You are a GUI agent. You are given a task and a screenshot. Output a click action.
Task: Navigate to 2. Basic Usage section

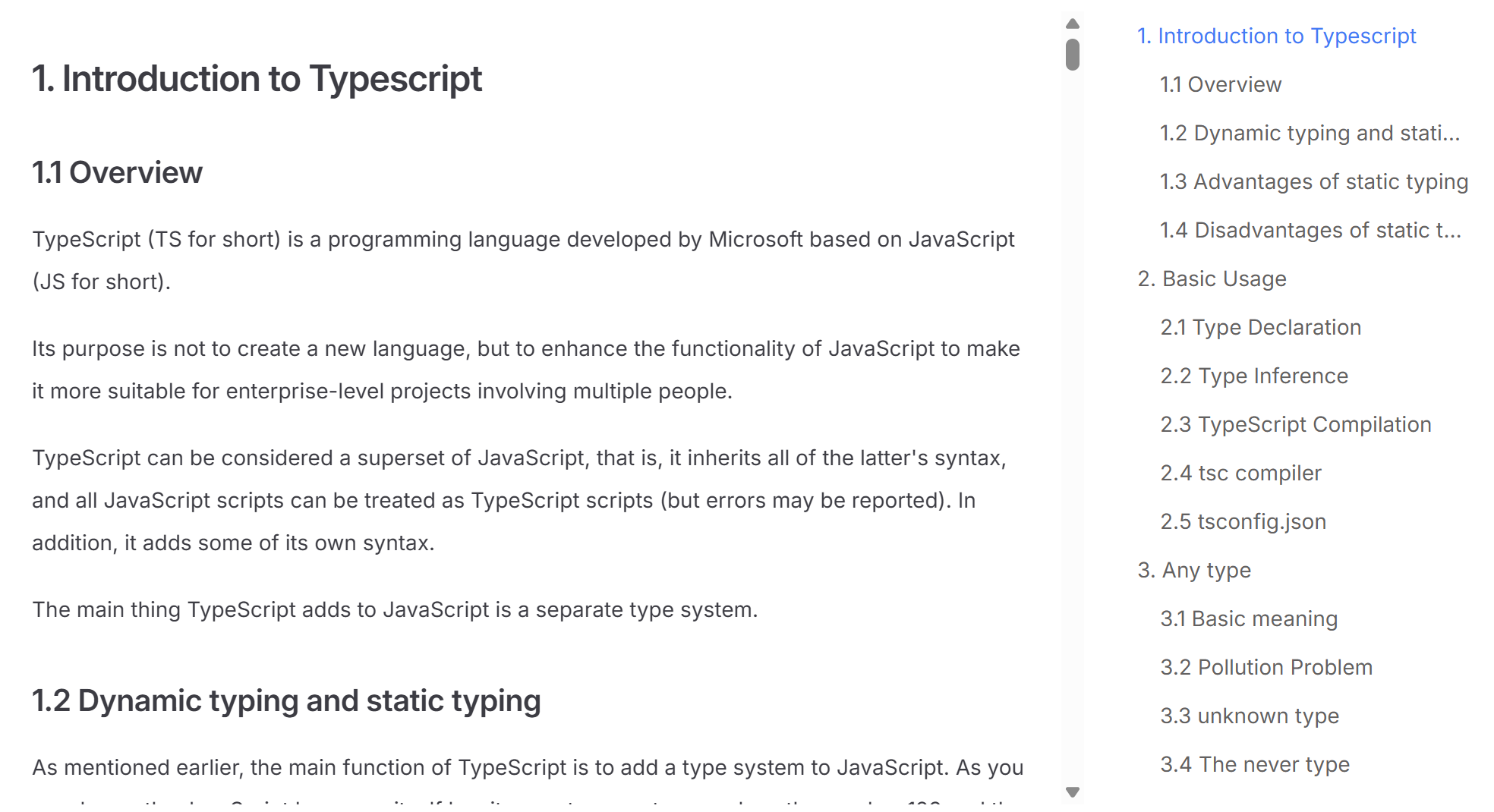point(1212,279)
